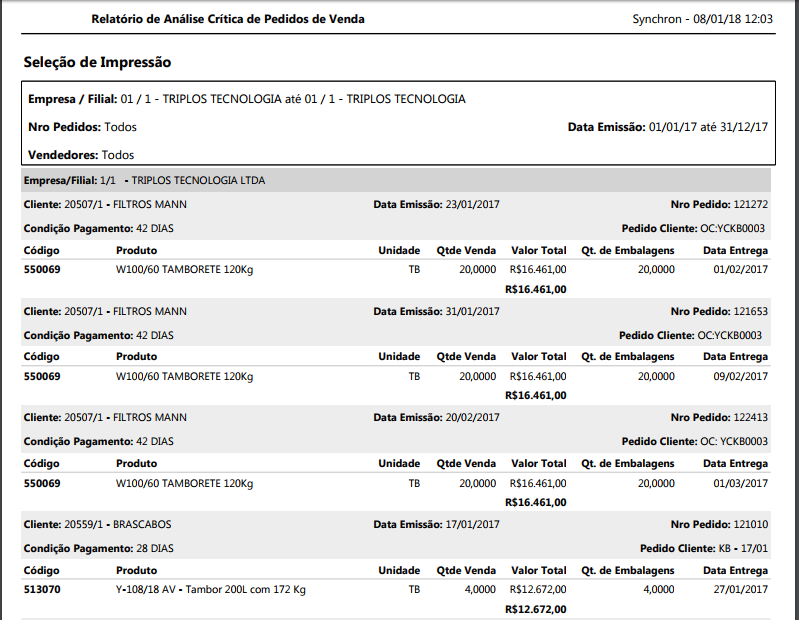Select 'Data Emissão: 31/01/2017'
The image size is (799, 620).
[436, 311]
